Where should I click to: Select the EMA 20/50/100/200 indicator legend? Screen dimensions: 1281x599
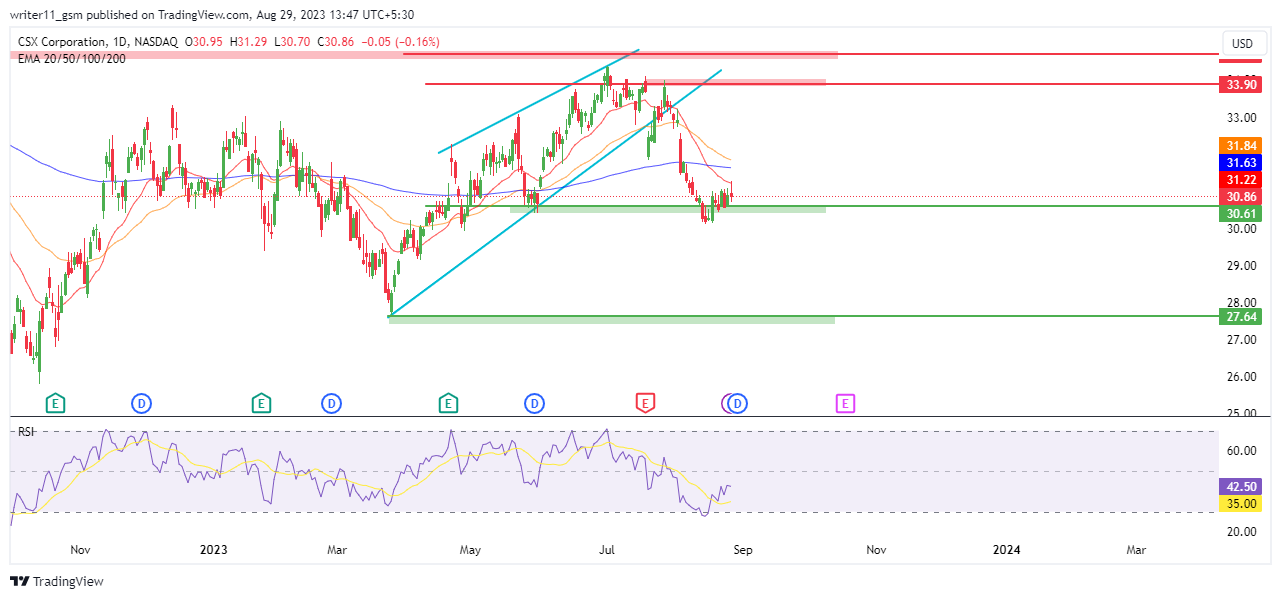click(x=72, y=58)
